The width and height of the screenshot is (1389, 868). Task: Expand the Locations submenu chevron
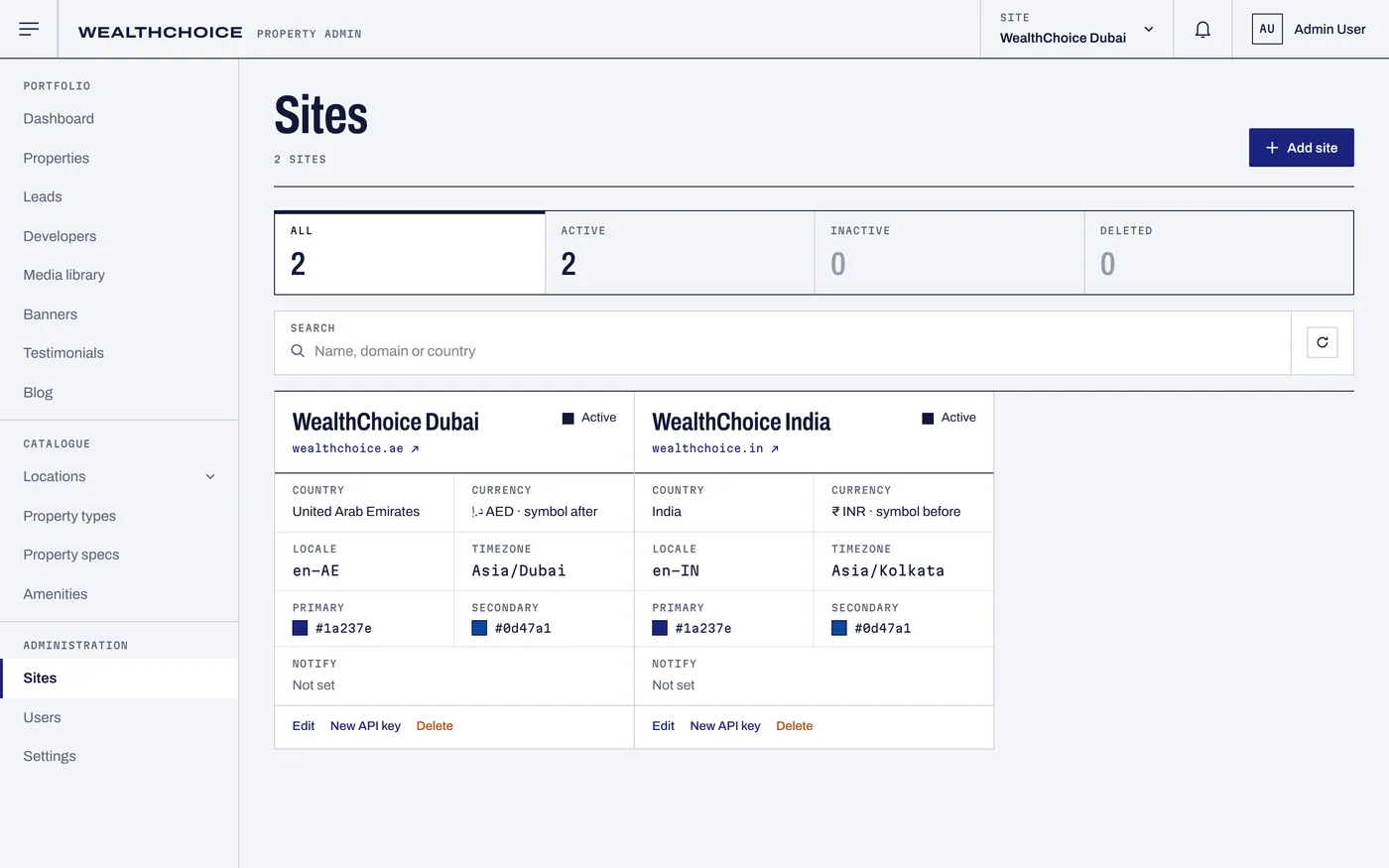pos(210,477)
